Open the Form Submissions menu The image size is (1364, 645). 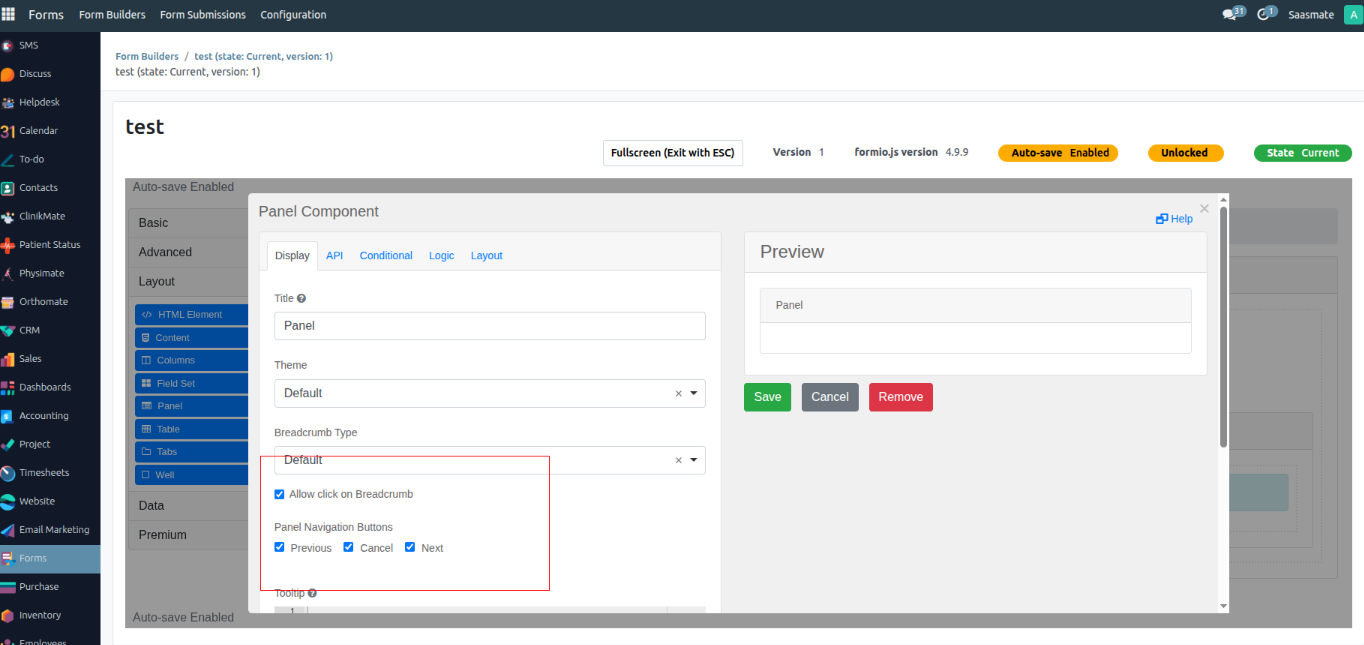[202, 15]
